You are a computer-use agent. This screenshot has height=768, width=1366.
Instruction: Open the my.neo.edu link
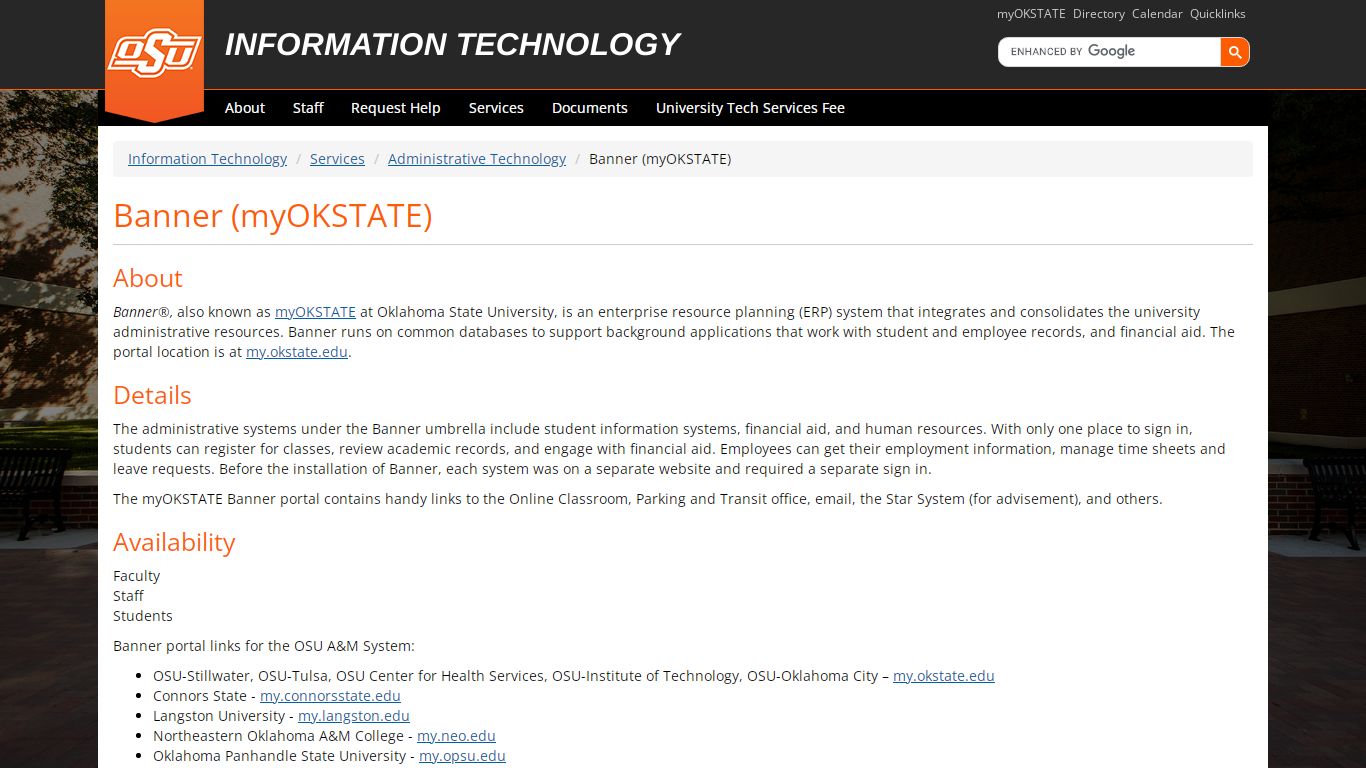[x=456, y=736]
